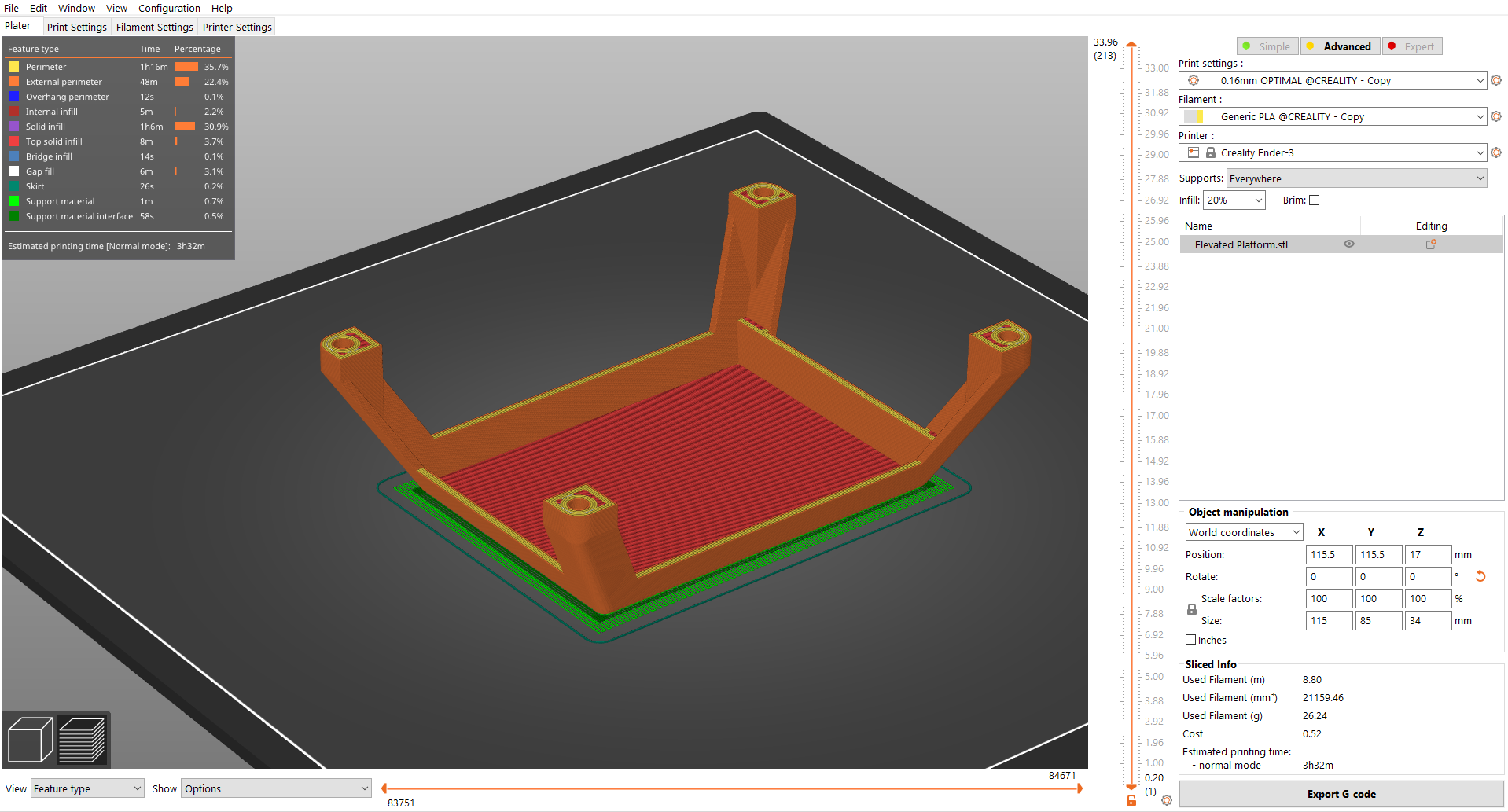Click the Position Z input field
This screenshot has width=1508, height=812.
pos(1428,554)
